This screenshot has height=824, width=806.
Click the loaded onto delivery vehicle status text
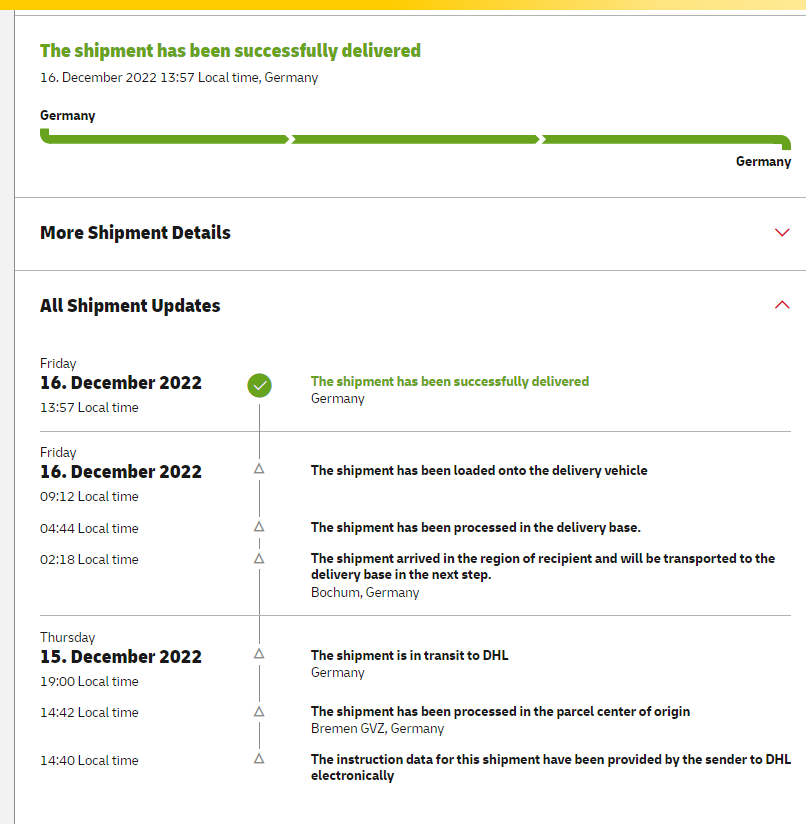(x=478, y=470)
